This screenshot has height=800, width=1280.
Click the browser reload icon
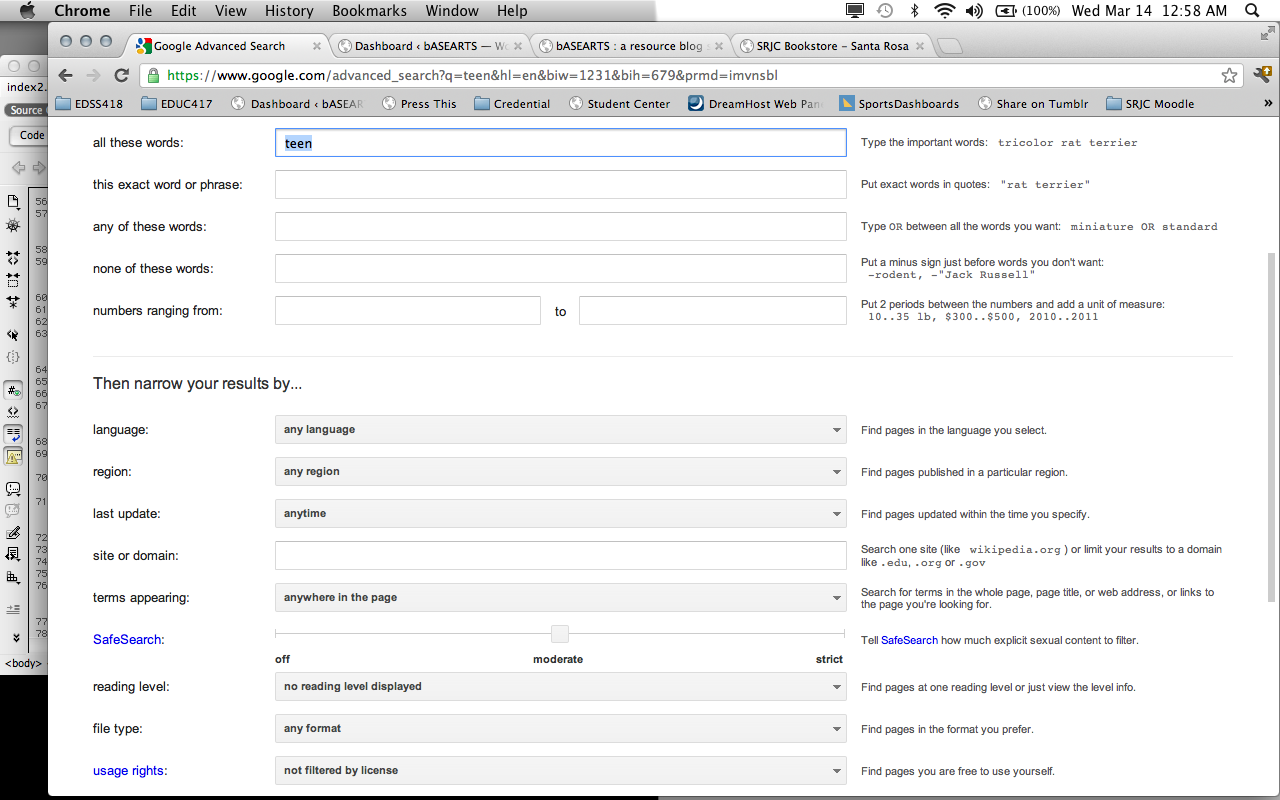122,76
